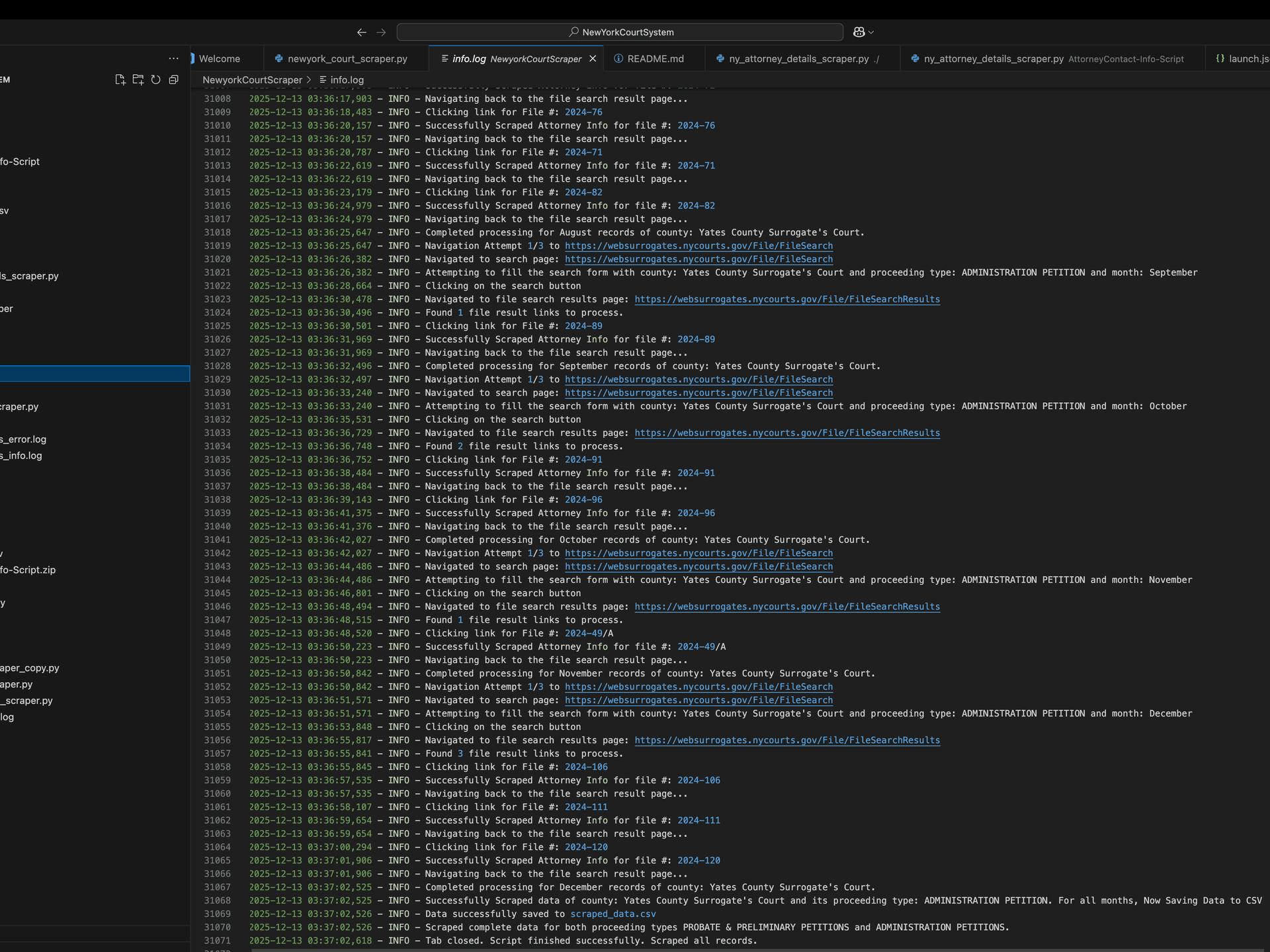Click info.log in the breadcrumb
Viewport: 1270px width, 952px height.
(x=347, y=79)
